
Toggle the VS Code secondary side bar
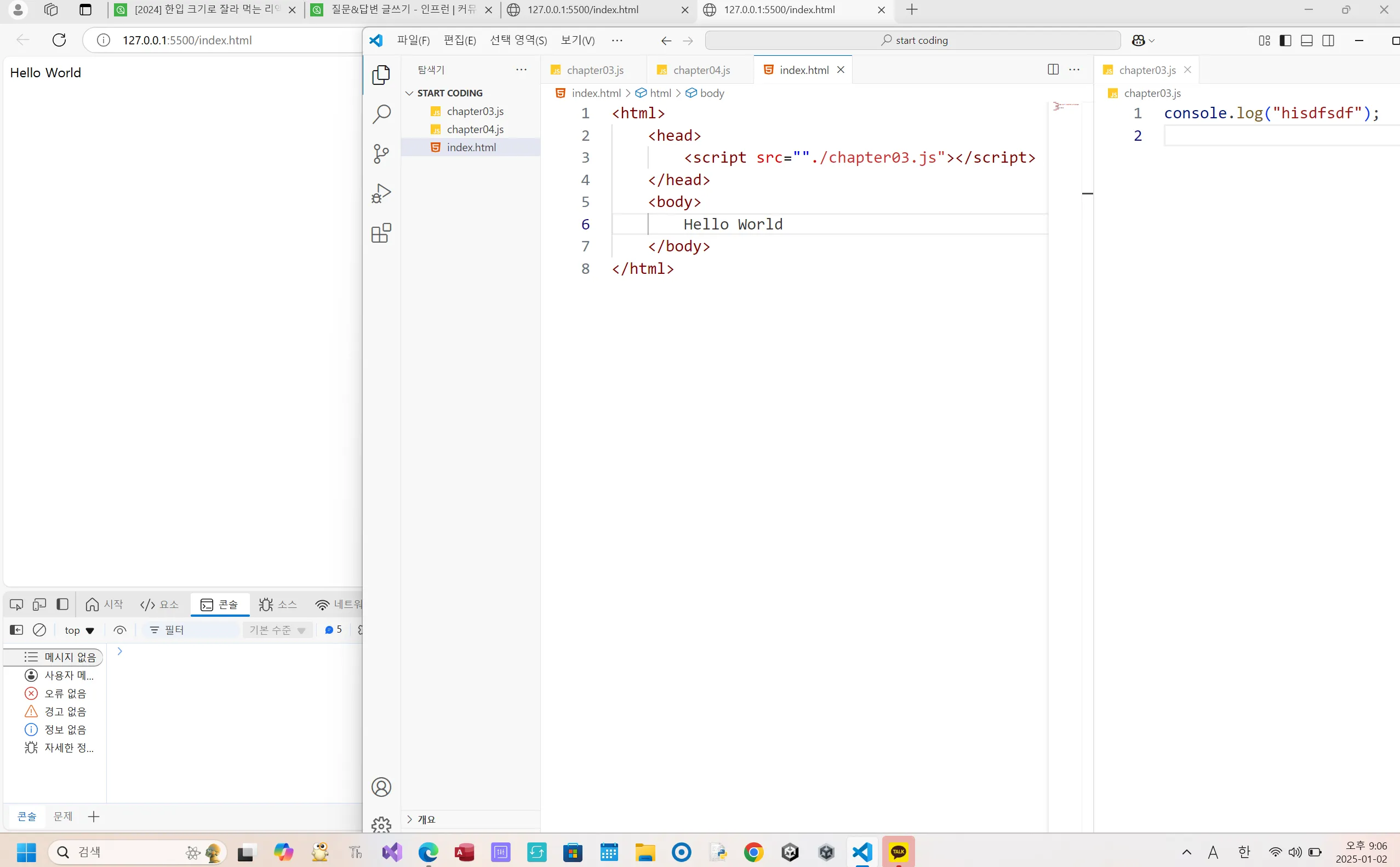[1328, 40]
